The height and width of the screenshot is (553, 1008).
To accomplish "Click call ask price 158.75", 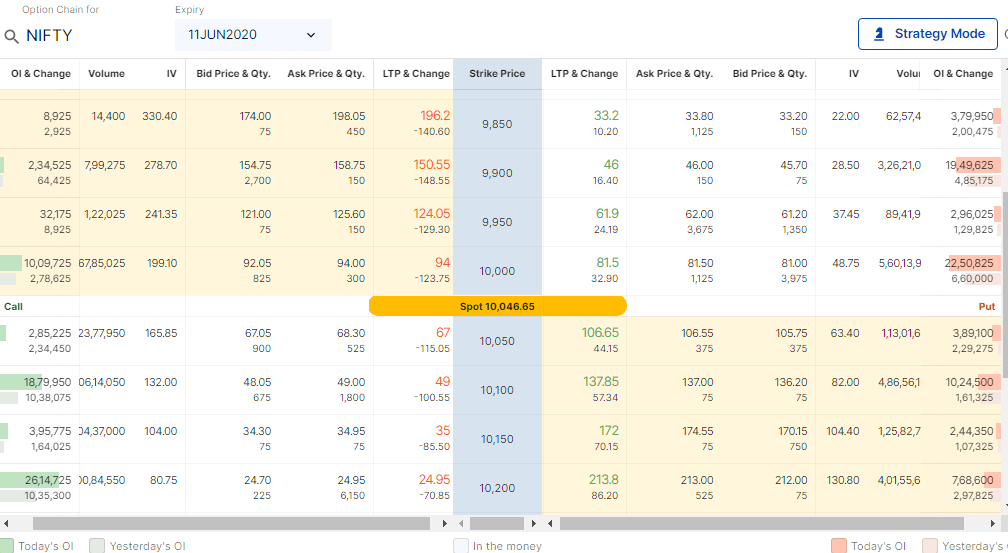I will 349,165.
